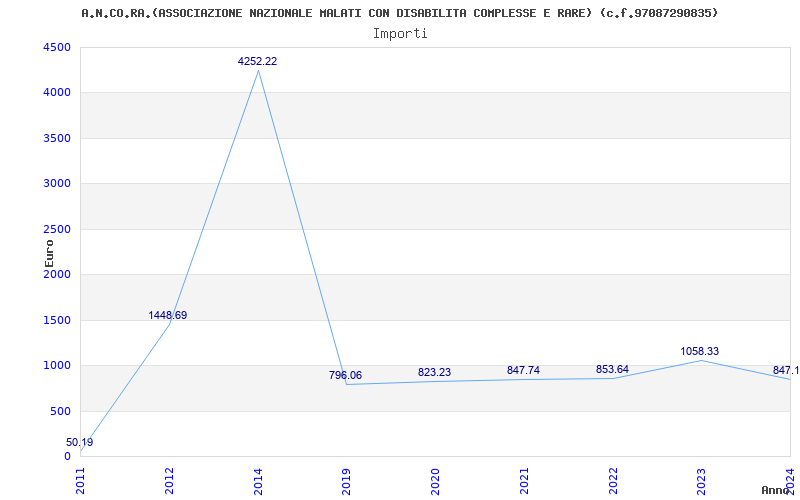
Task: Click the 796.06 data label for 2019
Action: (x=345, y=376)
